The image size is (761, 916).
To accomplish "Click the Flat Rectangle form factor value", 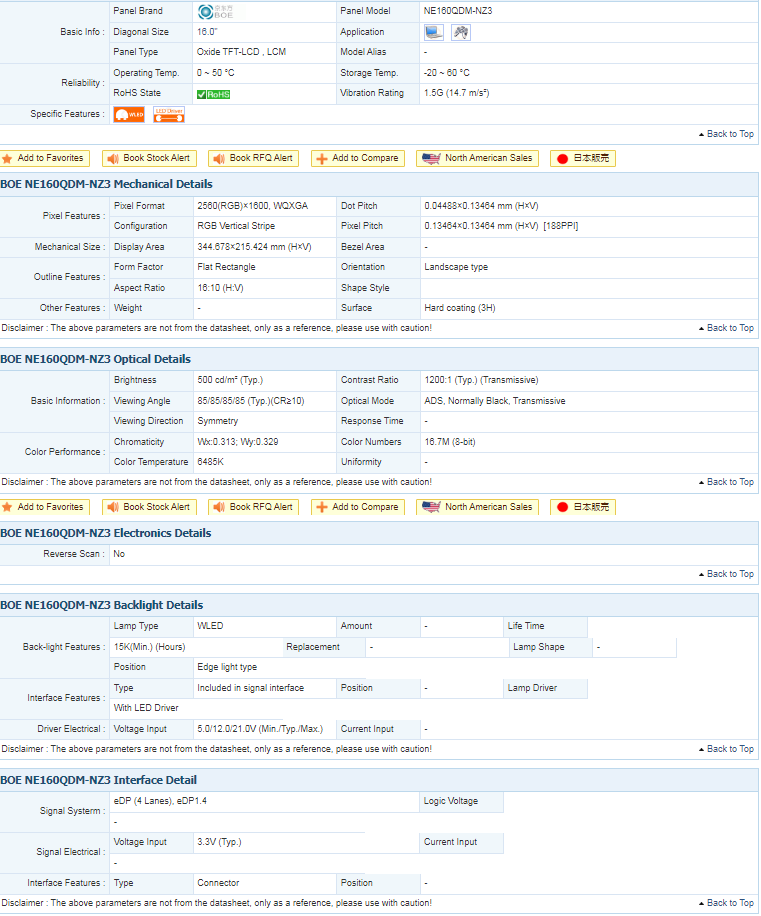I will point(227,267).
